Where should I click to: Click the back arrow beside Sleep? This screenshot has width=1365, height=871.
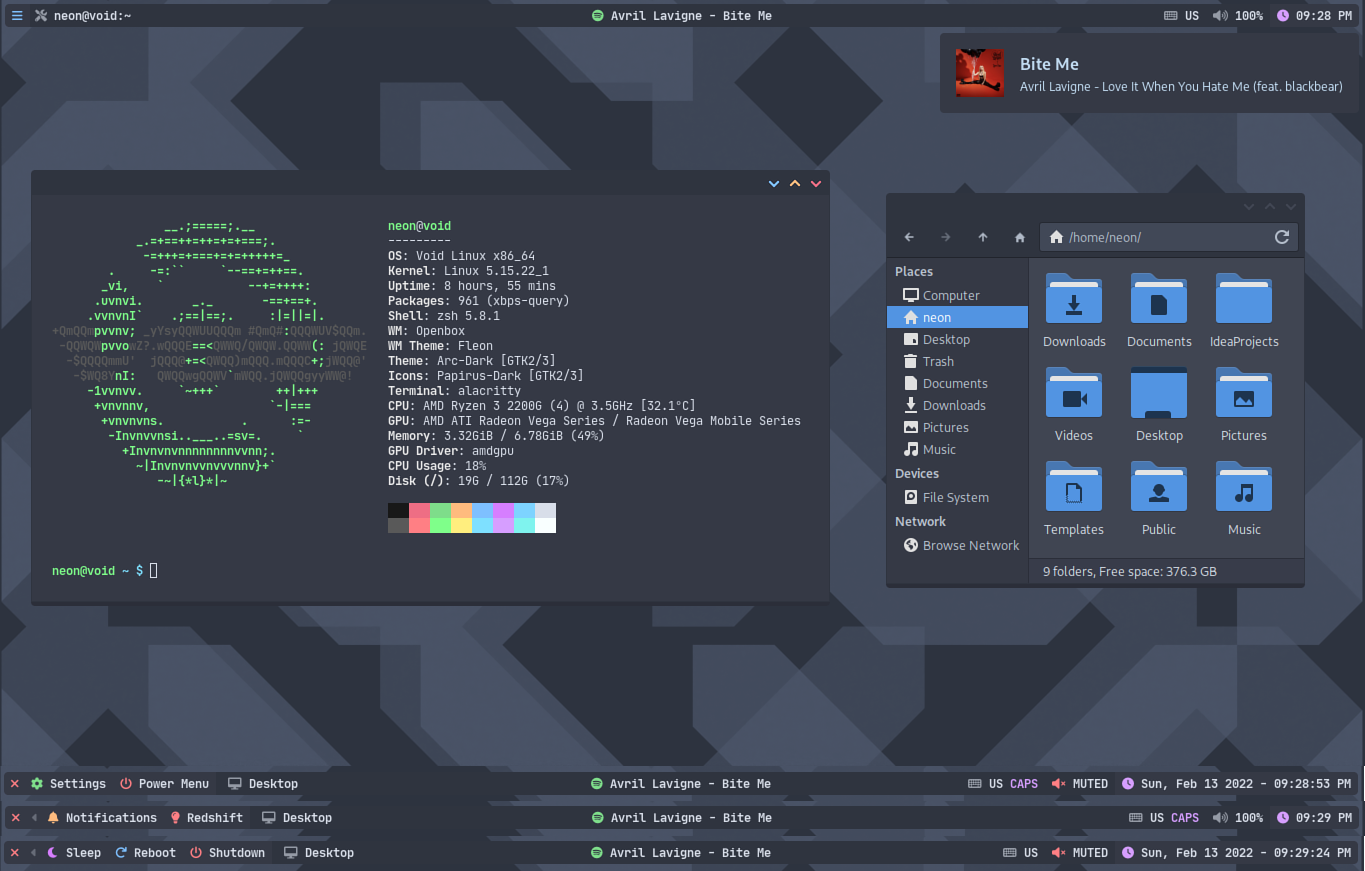(x=35, y=853)
